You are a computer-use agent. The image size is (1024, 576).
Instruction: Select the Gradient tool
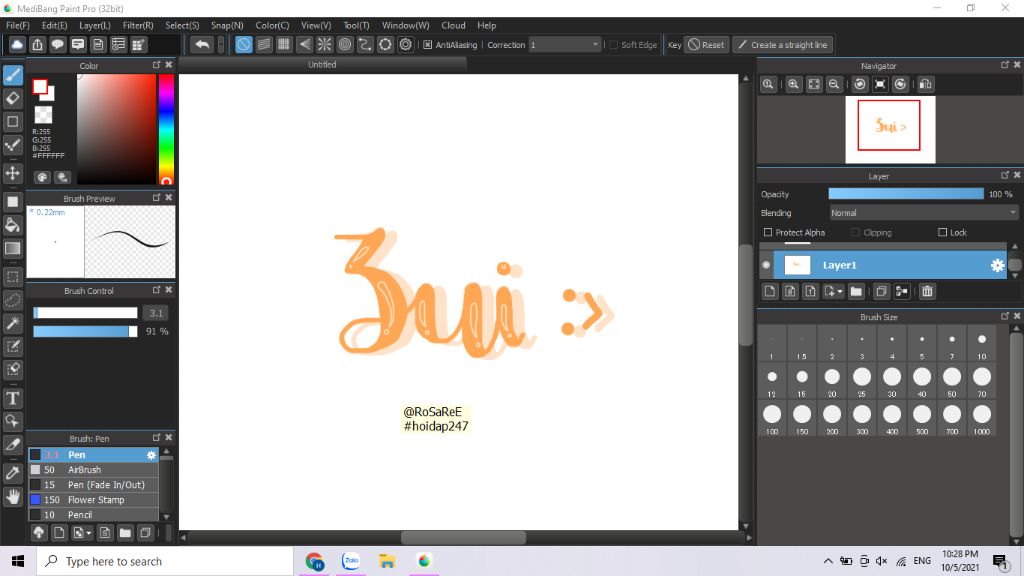13,248
